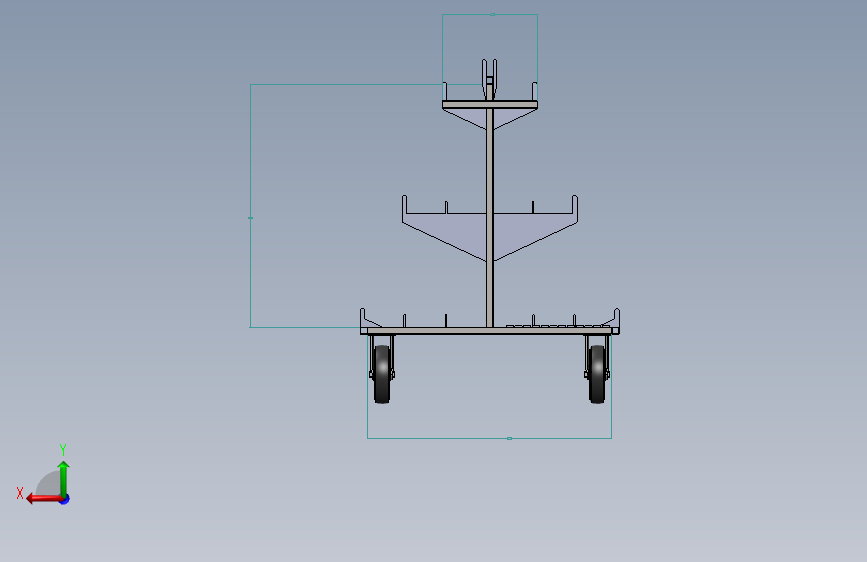Click the blue Z axis dot on the triad

pyautogui.click(x=65, y=499)
